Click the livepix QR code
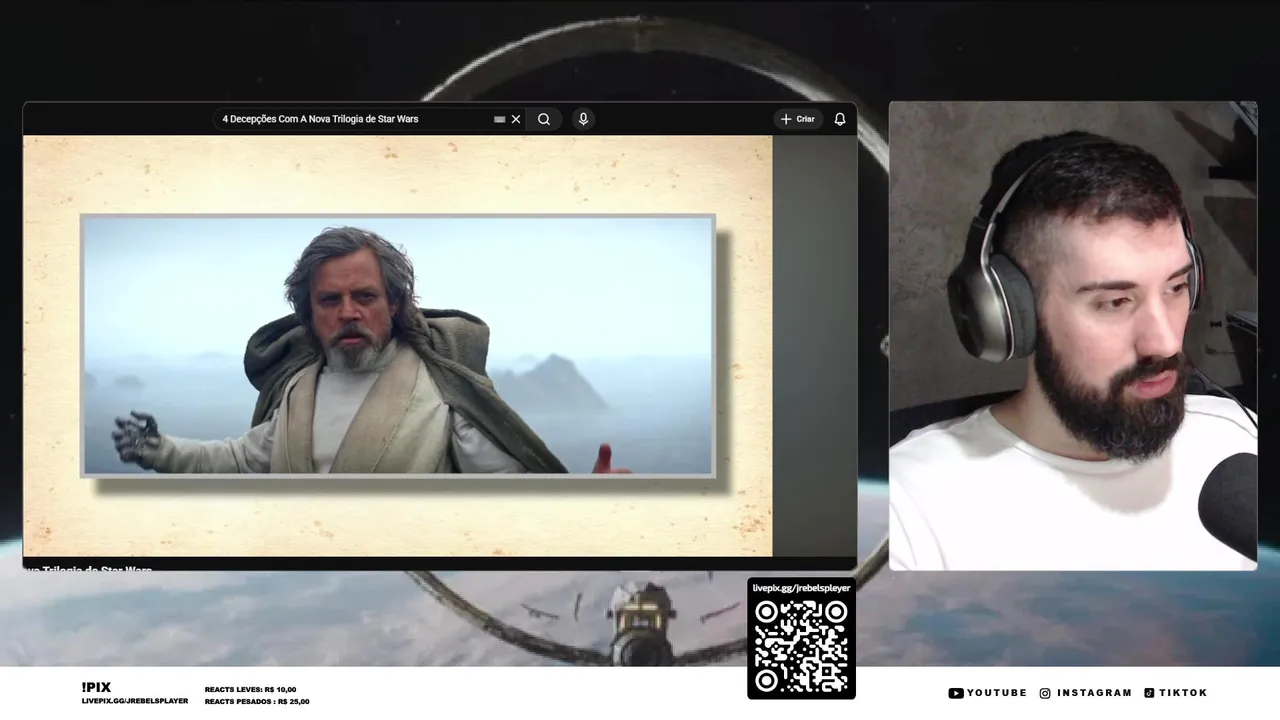This screenshot has width=1280, height=720. (801, 646)
